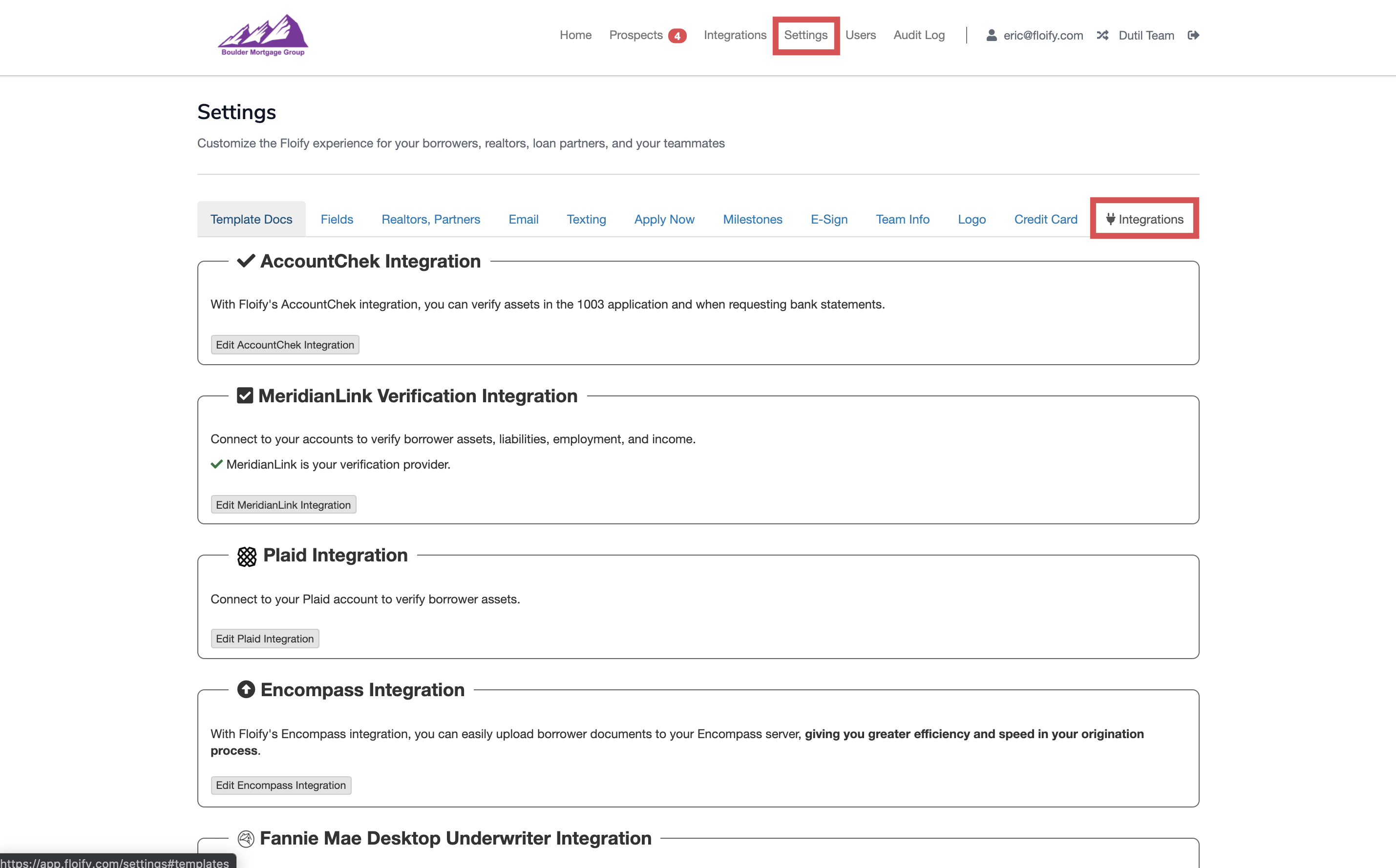The height and width of the screenshot is (868, 1396).
Task: Click the Edit MeridianLink Integration button
Action: 282,504
